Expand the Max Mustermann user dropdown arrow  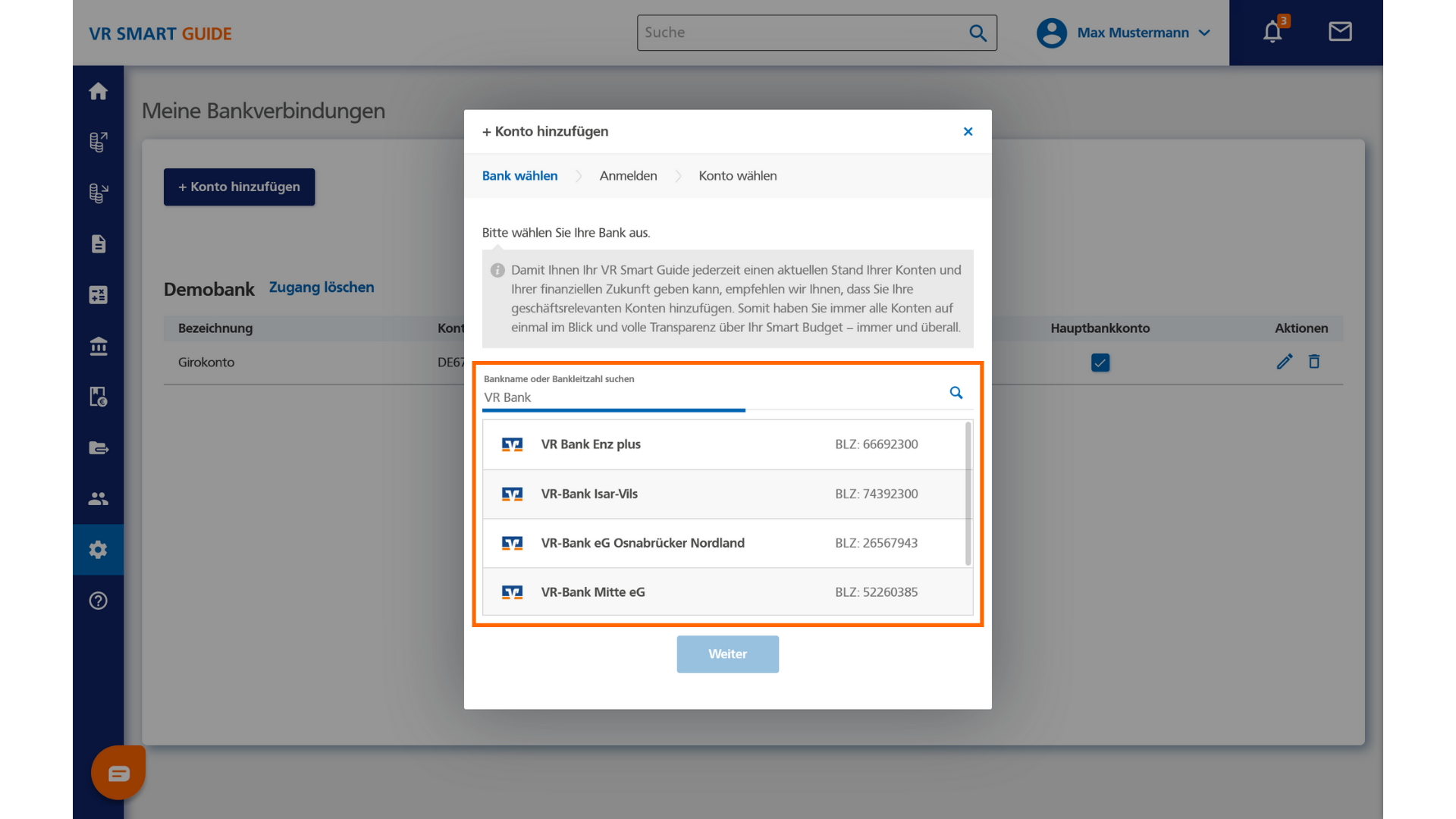pos(1204,33)
